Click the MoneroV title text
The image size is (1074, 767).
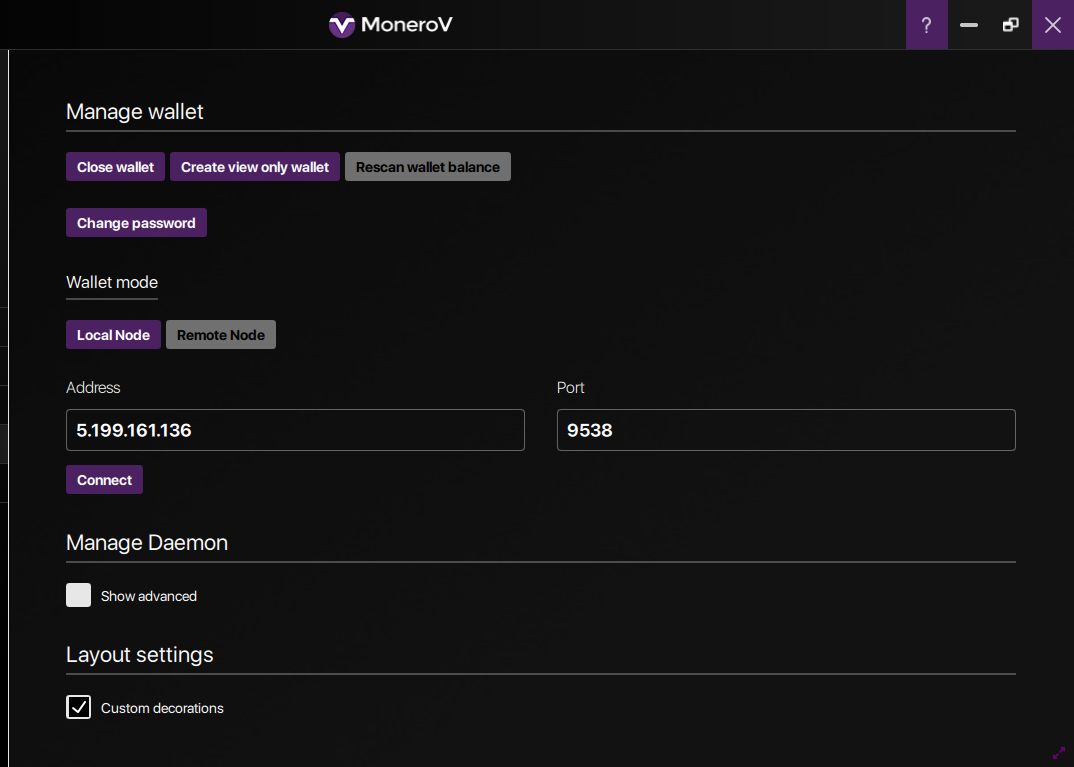pyautogui.click(x=406, y=25)
